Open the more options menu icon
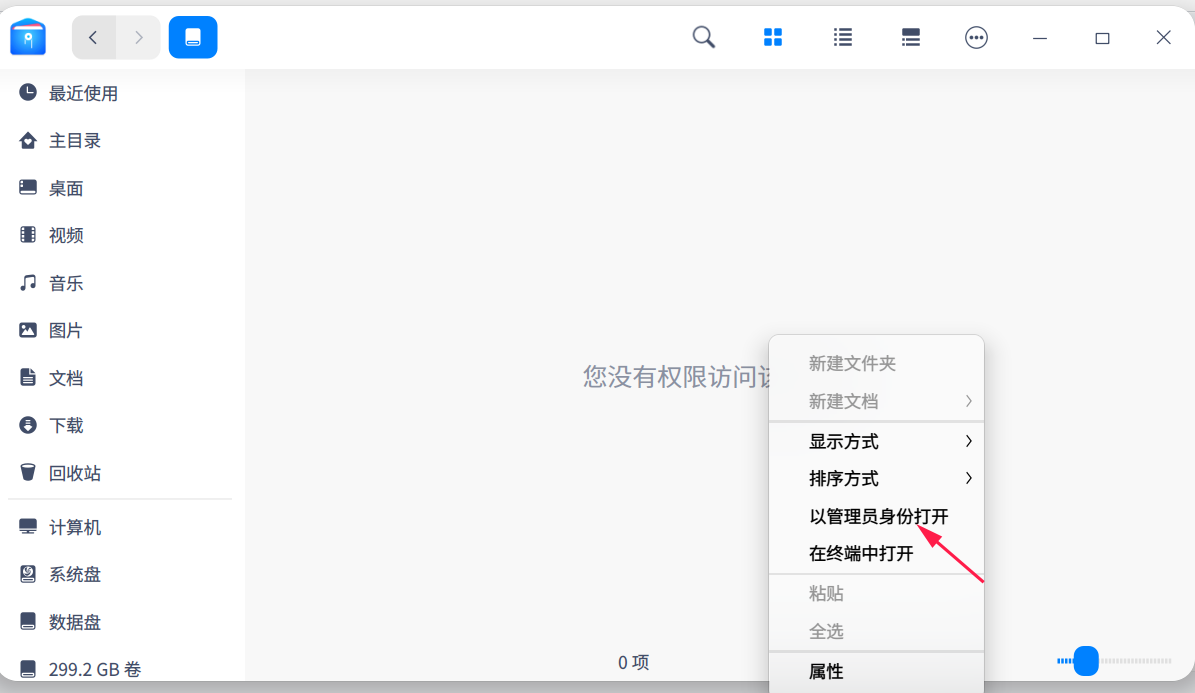The height and width of the screenshot is (693, 1195). click(976, 37)
